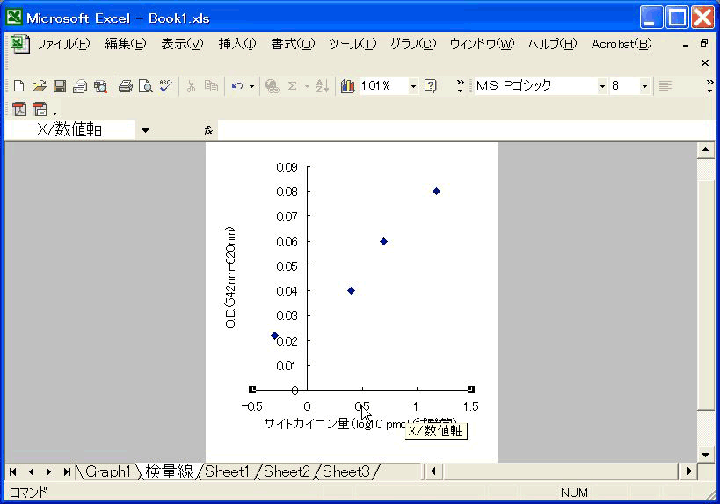
Task: Open the ファイル (File) menu
Action: (x=63, y=44)
